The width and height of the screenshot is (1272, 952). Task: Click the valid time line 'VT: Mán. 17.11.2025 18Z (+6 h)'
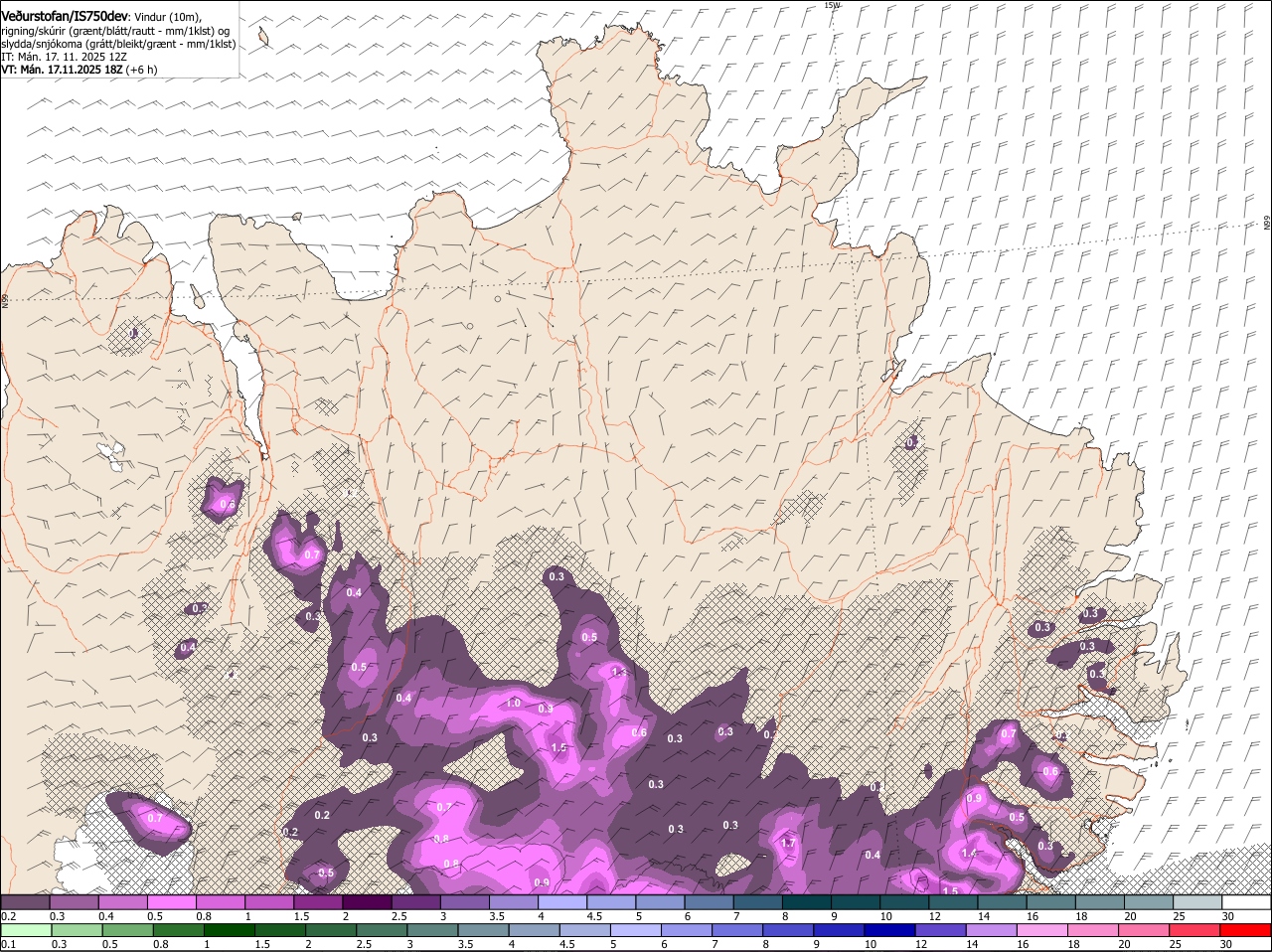click(x=79, y=70)
